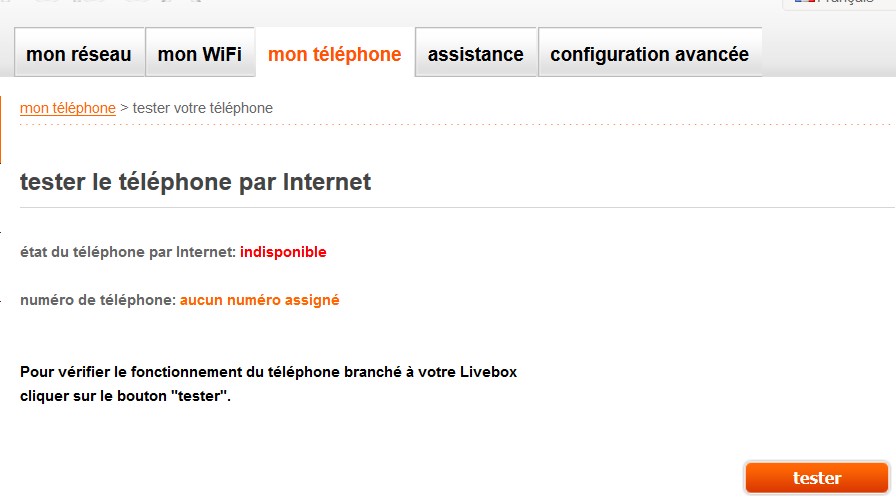This screenshot has height=501, width=896.
Task: Click the dotted line under the breadcrumb
Action: (x=450, y=125)
